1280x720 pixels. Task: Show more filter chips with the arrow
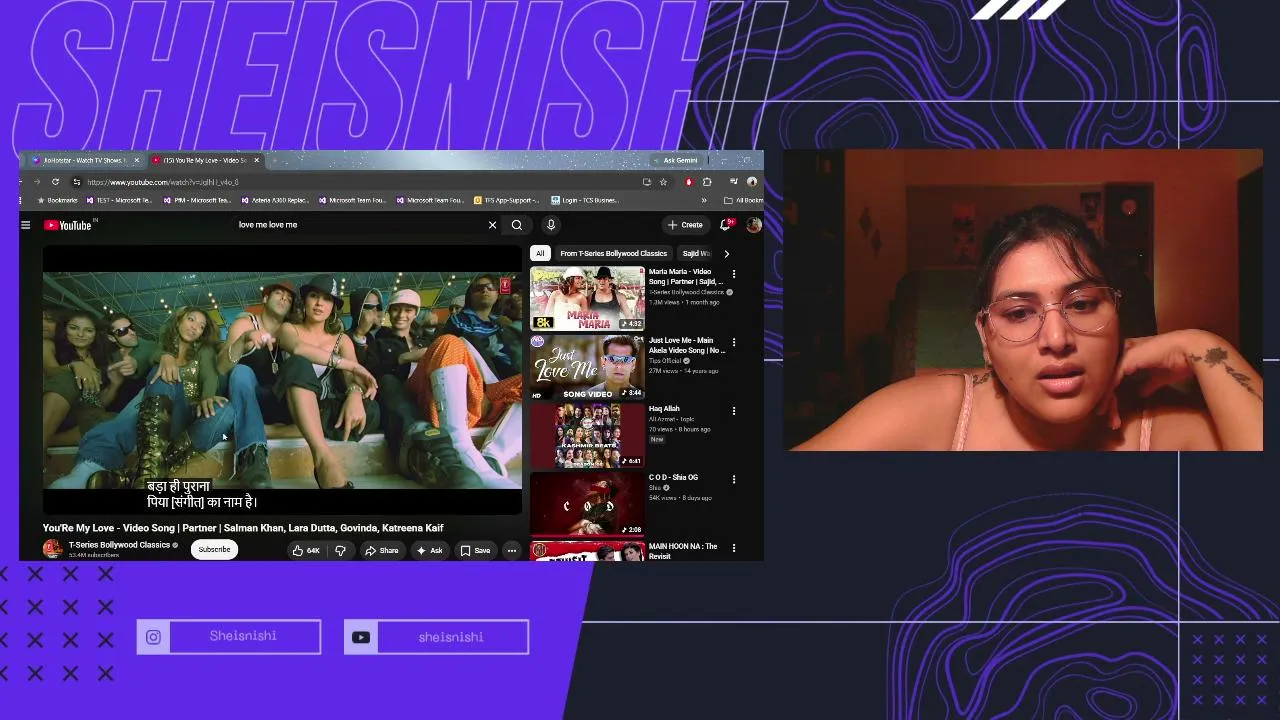[726, 254]
